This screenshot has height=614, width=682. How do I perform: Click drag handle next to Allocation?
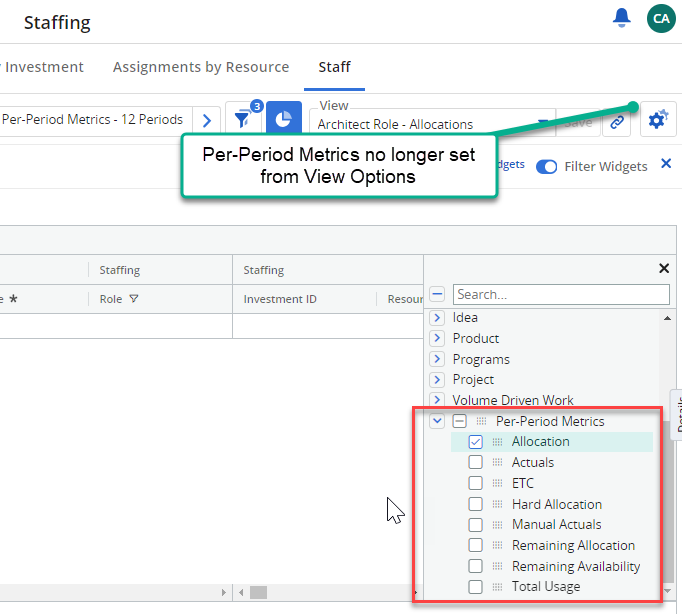pos(497,442)
